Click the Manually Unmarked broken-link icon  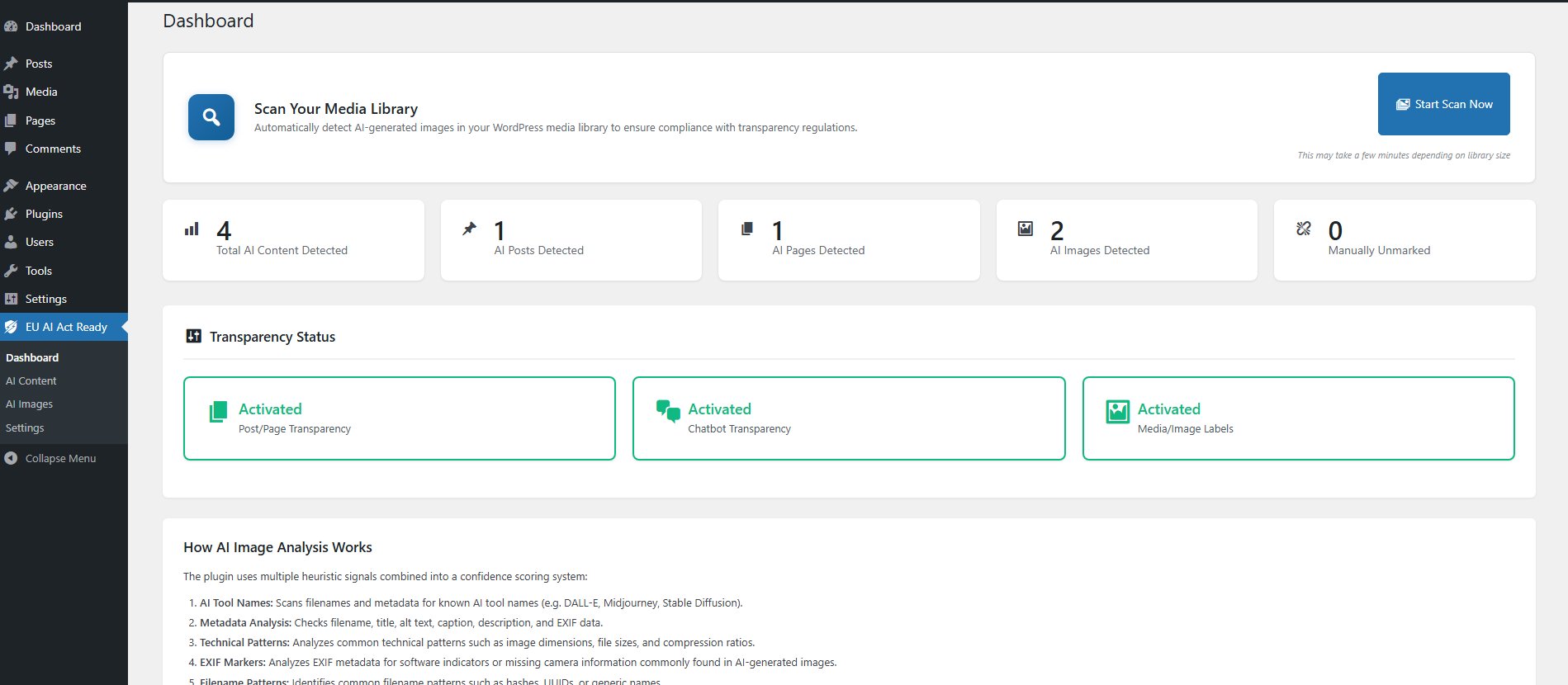pos(1303,229)
